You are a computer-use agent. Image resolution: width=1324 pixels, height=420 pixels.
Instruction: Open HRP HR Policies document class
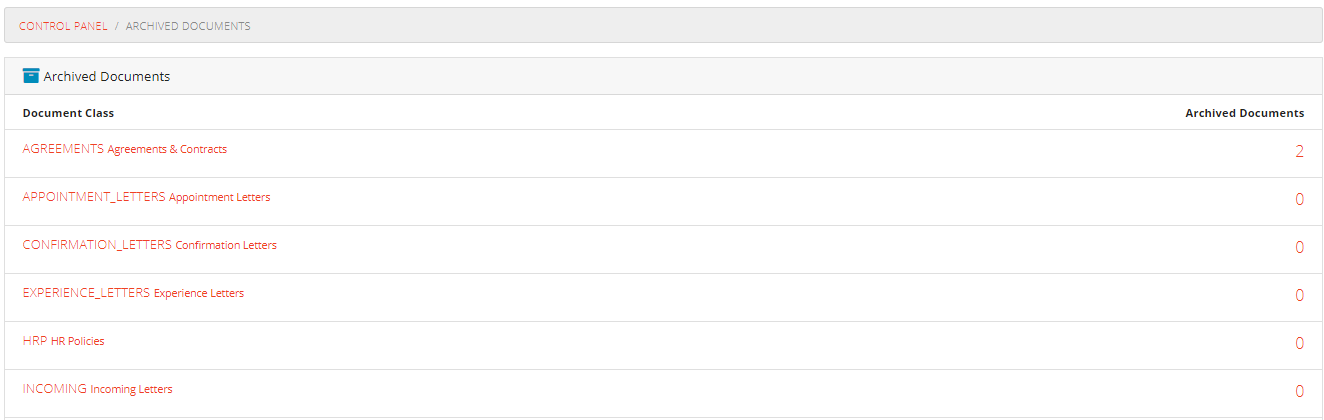63,341
